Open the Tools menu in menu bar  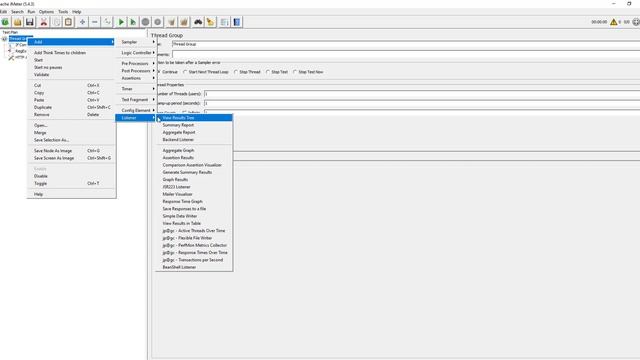tap(63, 12)
